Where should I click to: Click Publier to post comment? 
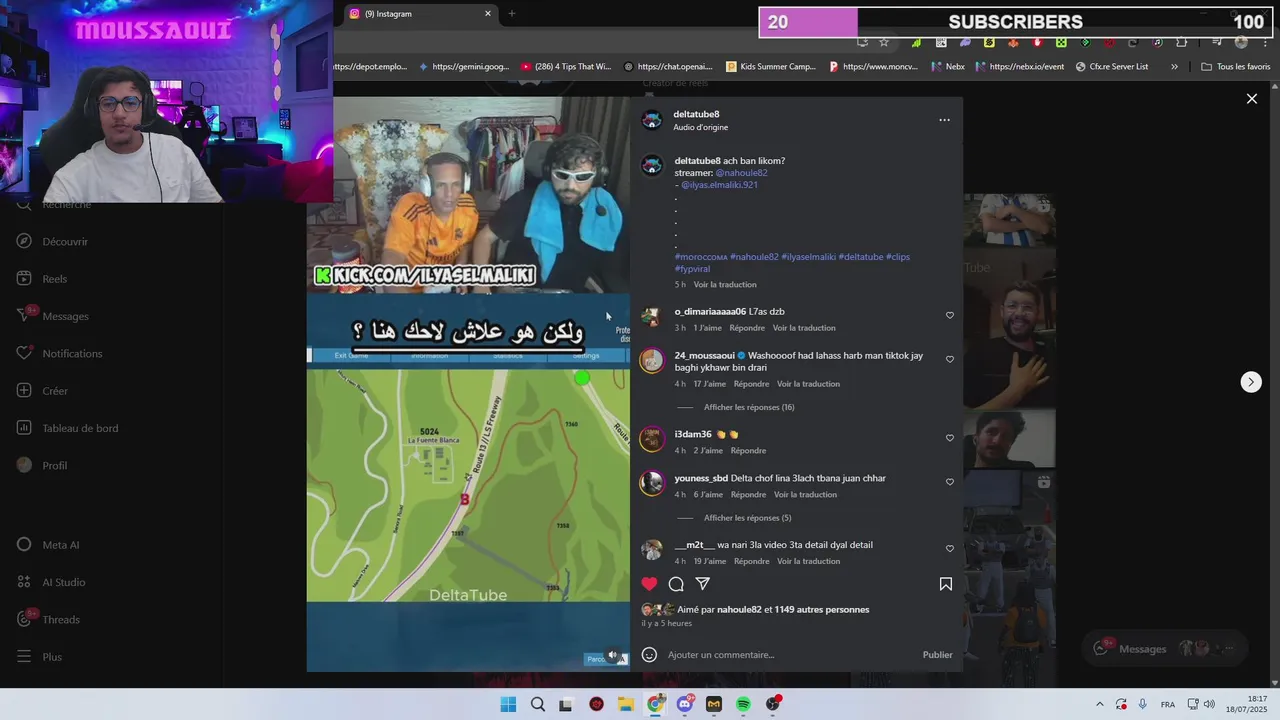(x=937, y=655)
